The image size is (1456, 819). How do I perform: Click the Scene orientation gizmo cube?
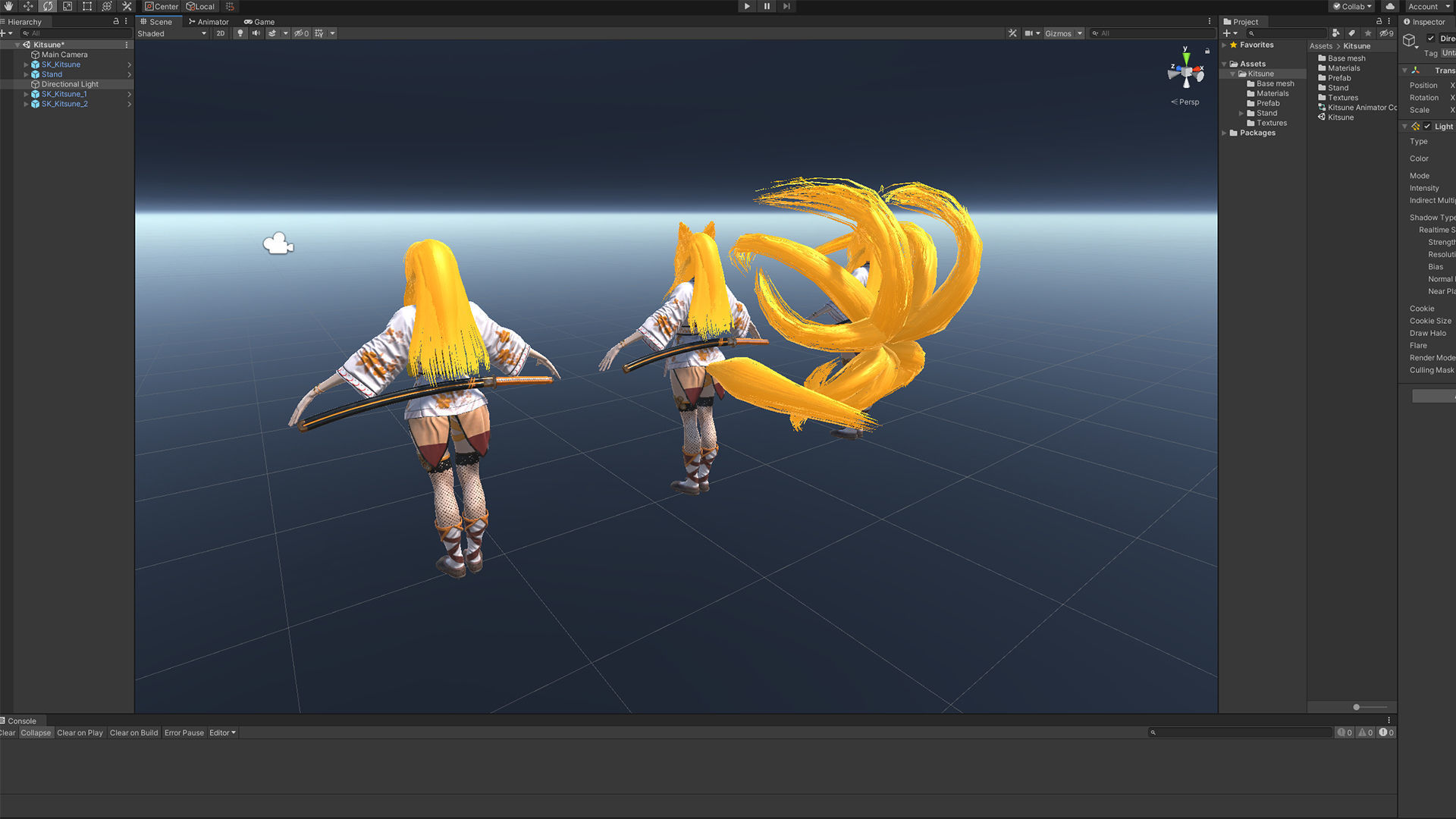click(x=1187, y=71)
